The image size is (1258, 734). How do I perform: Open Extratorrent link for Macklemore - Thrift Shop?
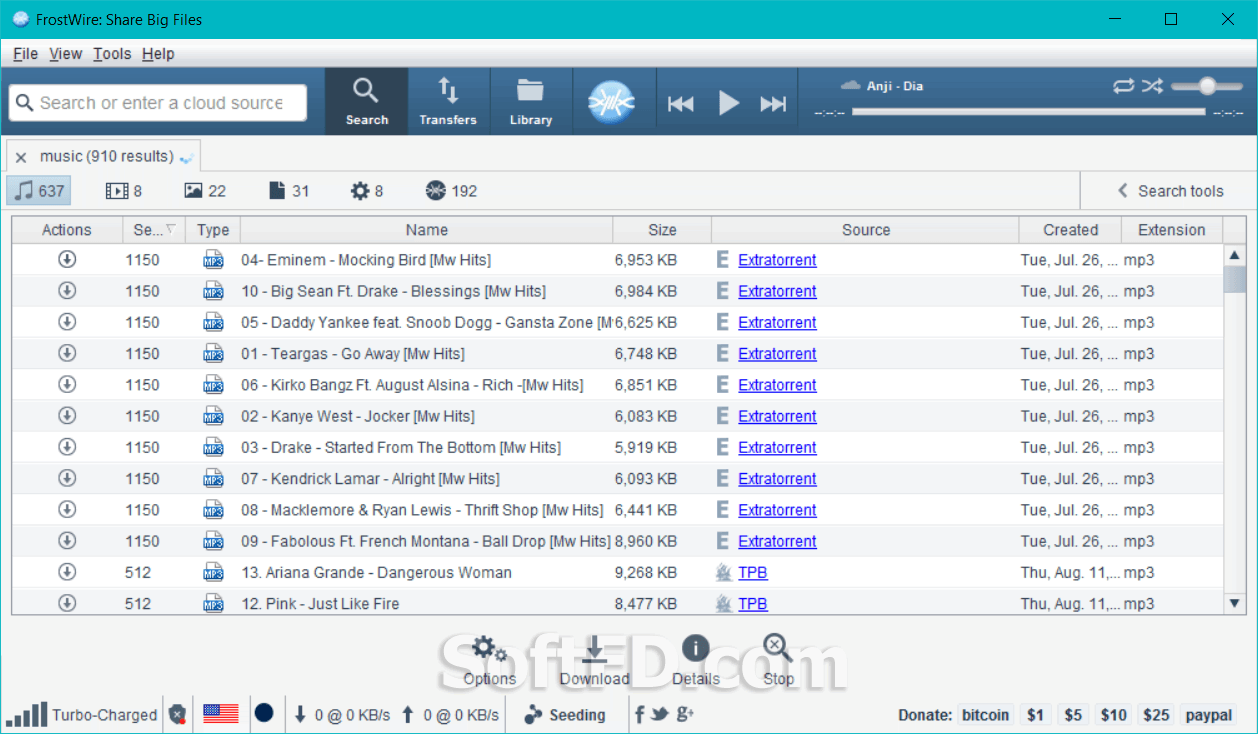point(777,510)
